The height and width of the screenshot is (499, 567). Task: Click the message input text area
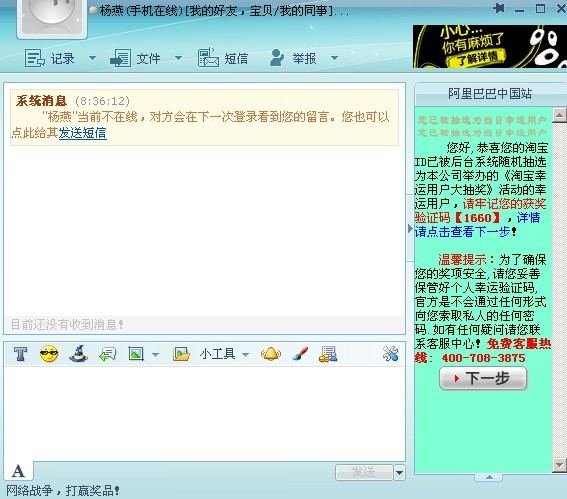(205, 413)
